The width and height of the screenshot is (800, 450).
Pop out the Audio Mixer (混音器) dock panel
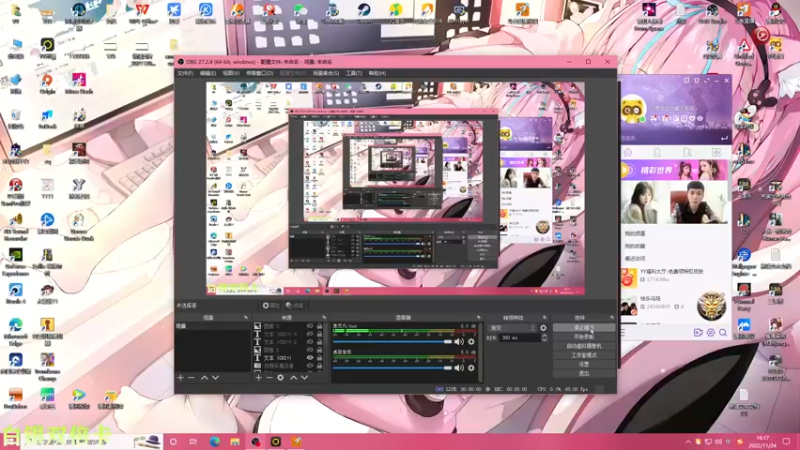pos(479,317)
